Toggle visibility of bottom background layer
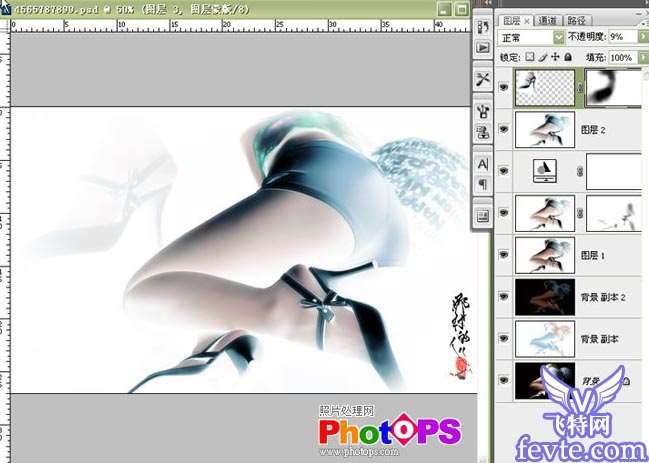 tap(504, 380)
